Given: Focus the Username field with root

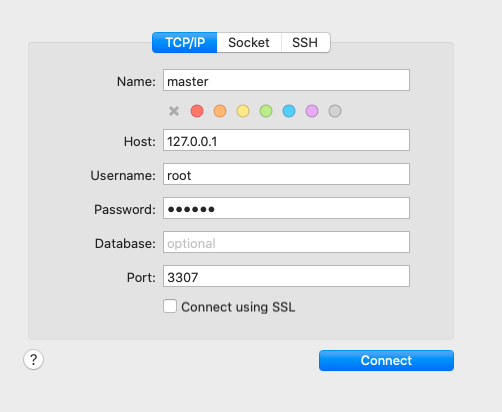Looking at the screenshot, I should coord(286,174).
